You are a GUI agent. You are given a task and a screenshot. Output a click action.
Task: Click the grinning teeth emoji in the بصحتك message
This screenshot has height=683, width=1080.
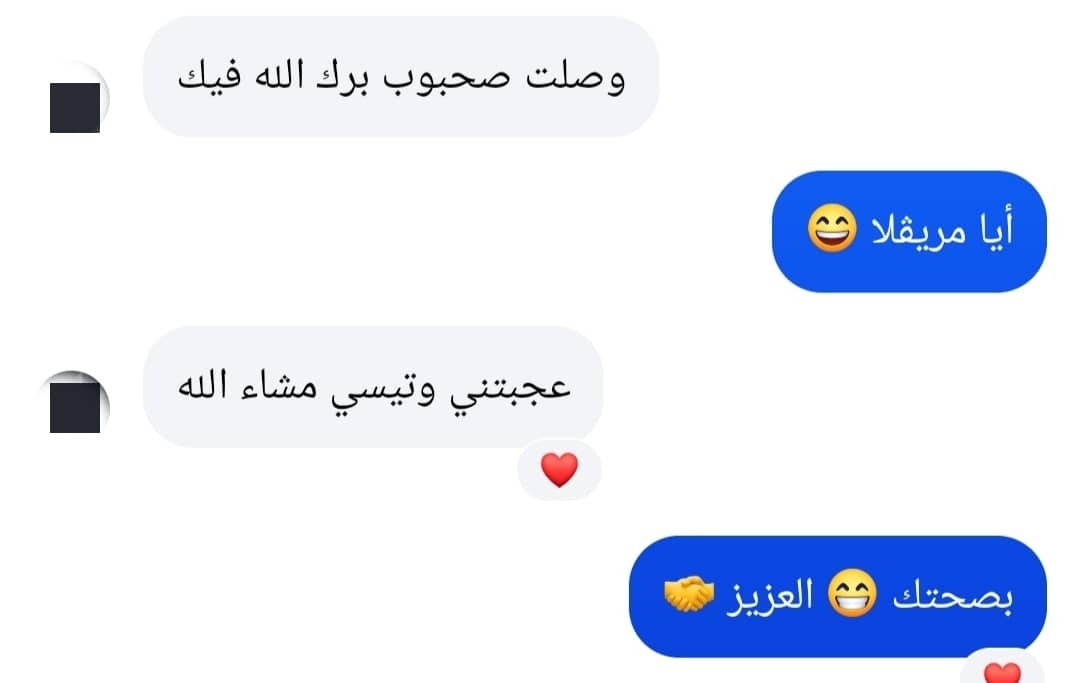tap(852, 593)
